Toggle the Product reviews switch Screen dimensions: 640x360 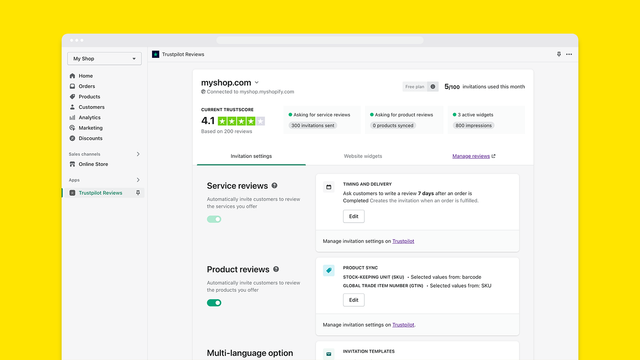pos(214,303)
